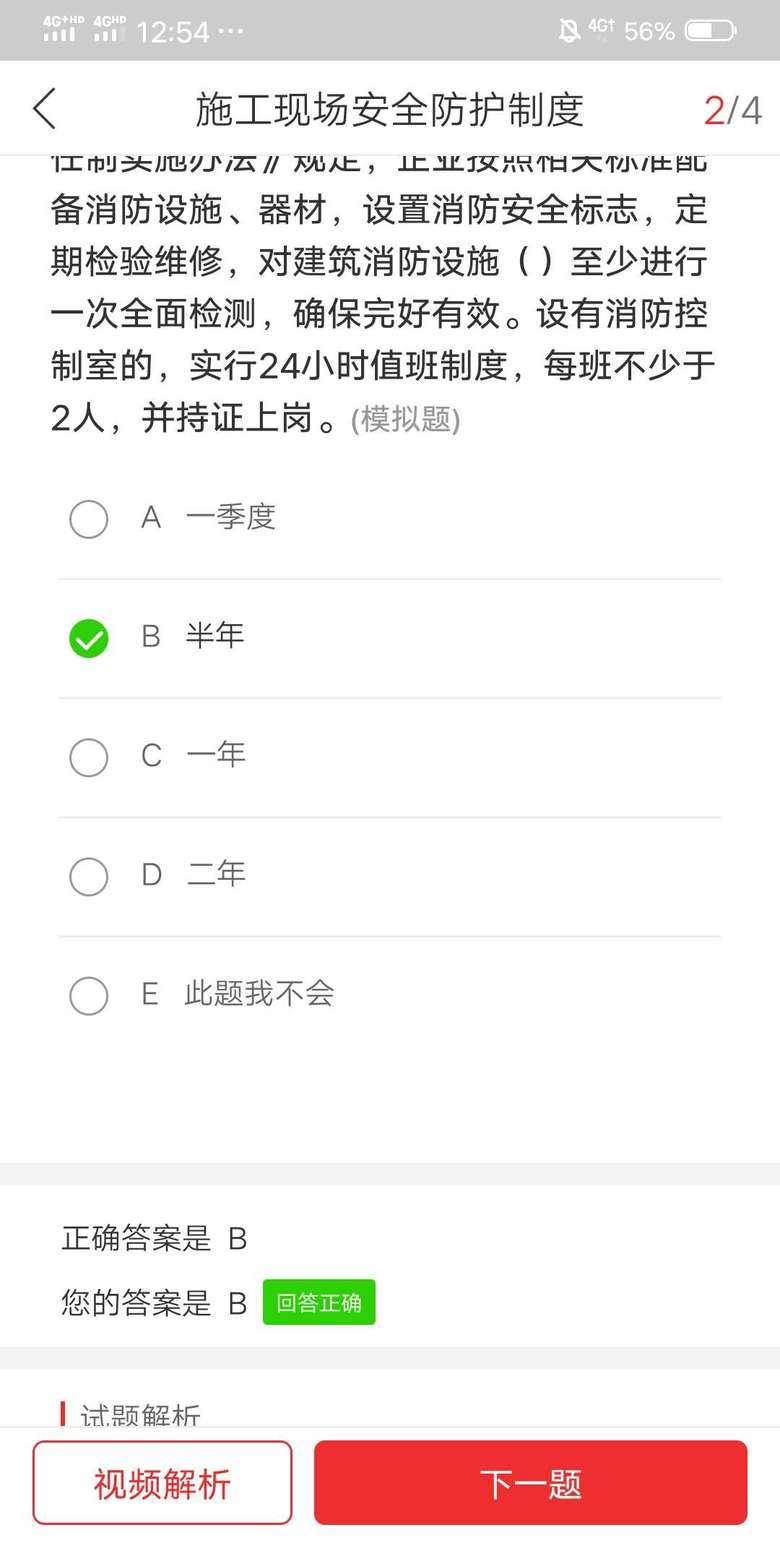Viewport: 780px width, 1556px height.
Task: Select option E 此题我不会
Action: (x=89, y=995)
